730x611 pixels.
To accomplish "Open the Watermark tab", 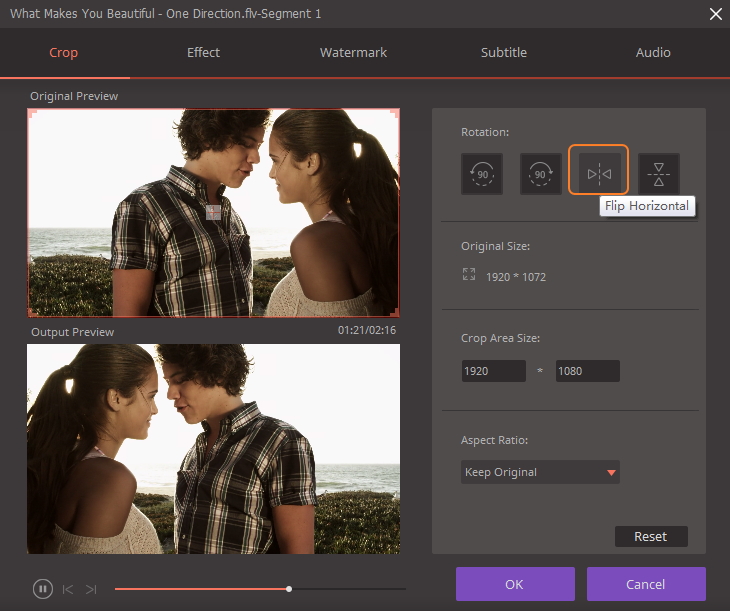I will pyautogui.click(x=353, y=53).
